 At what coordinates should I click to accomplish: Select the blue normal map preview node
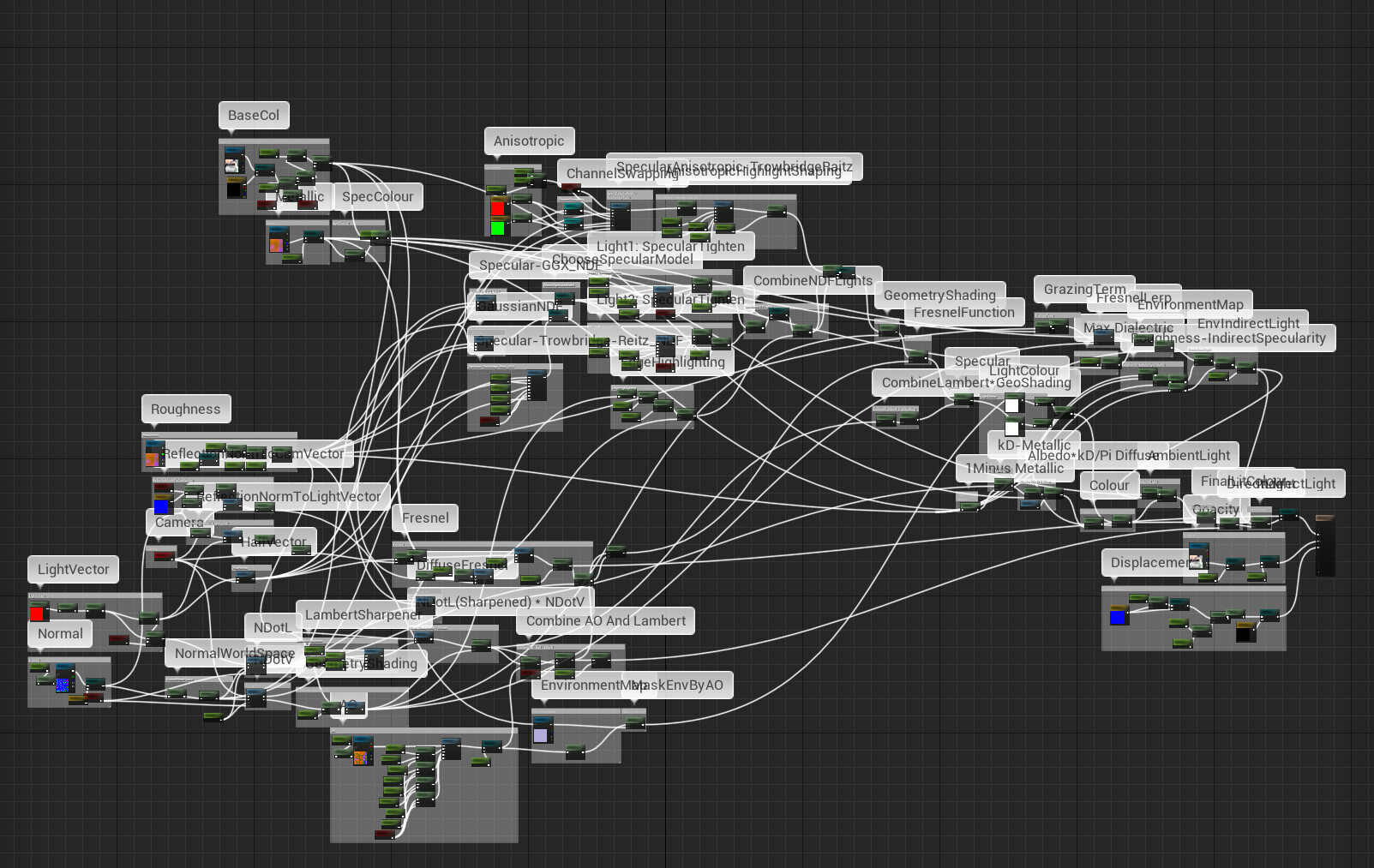(62, 685)
